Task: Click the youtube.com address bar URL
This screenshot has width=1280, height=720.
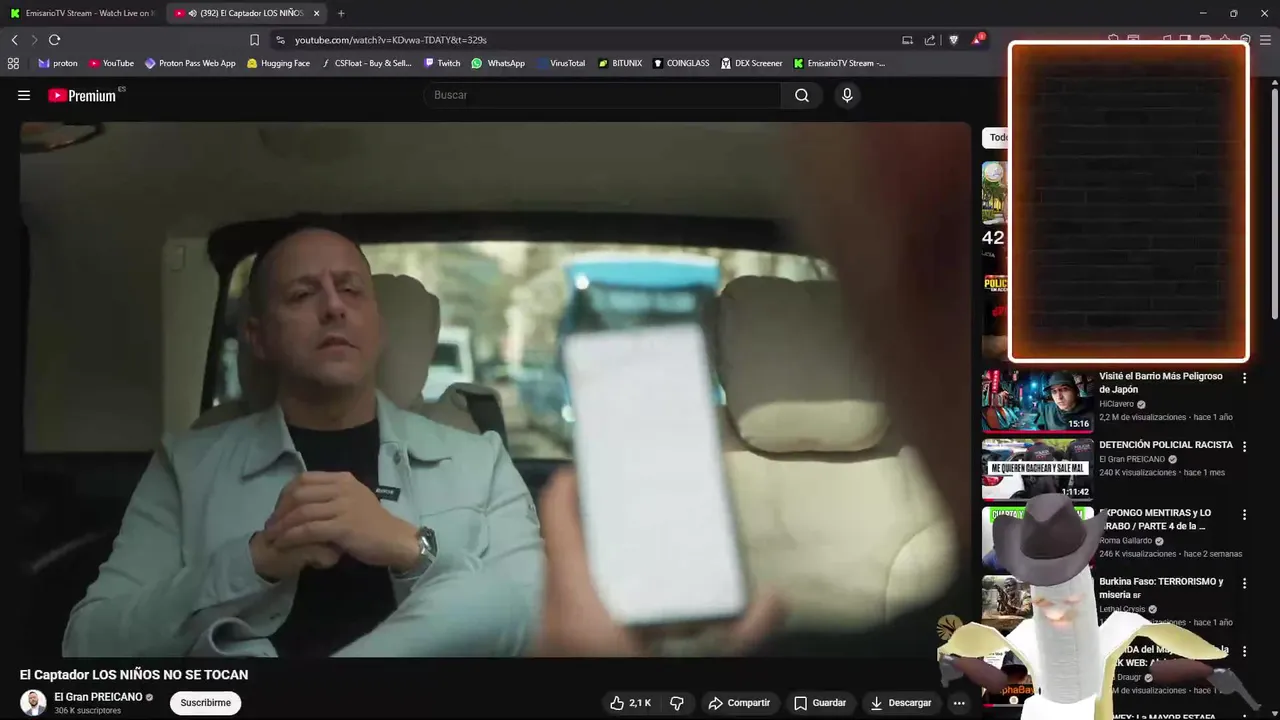Action: 390,40
